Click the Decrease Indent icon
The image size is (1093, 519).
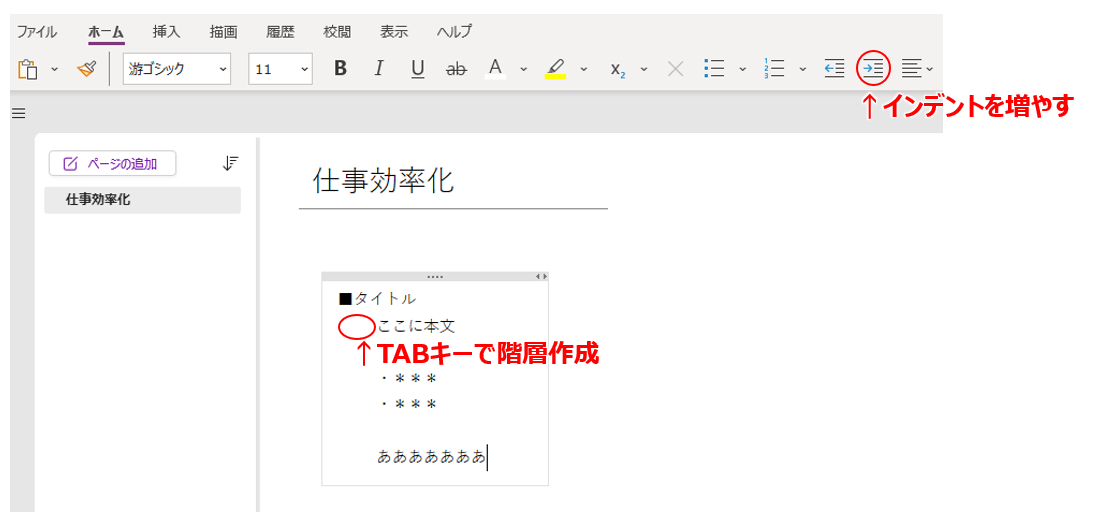(x=834, y=68)
